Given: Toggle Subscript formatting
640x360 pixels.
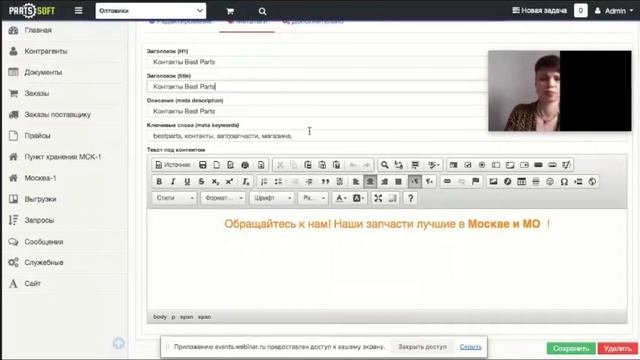Looking at the screenshot, I should click(215, 182).
